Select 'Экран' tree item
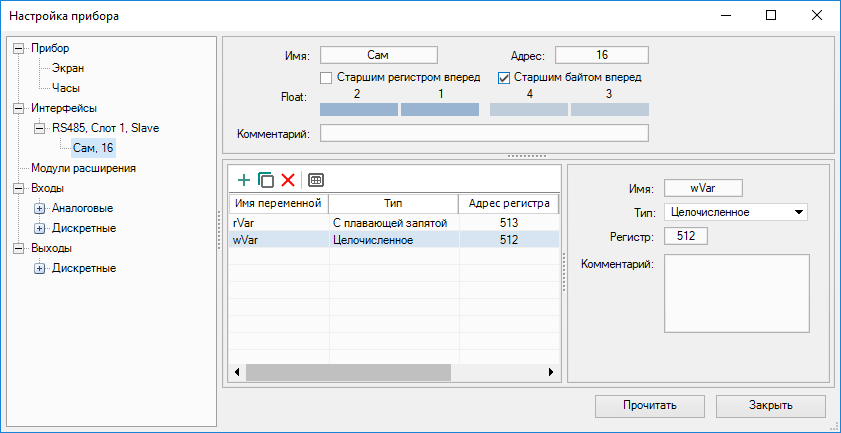Screen dimensions: 841x433 click(x=68, y=68)
